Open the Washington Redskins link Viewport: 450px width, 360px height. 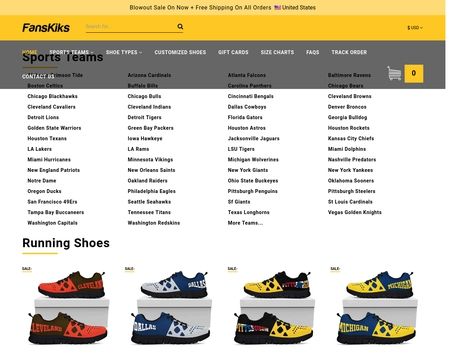point(154,223)
